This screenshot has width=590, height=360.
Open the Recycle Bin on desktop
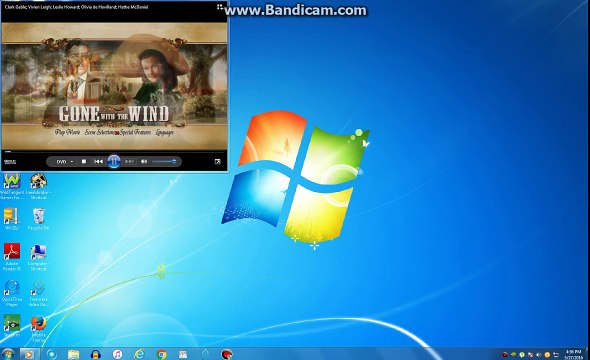pos(38,219)
